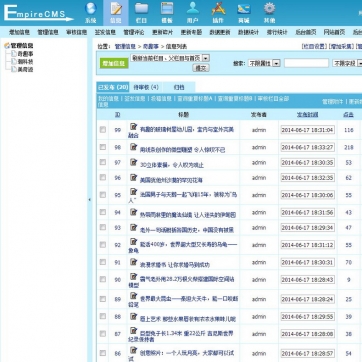Click the edit icon of row ID 92
Image resolution: width=362 pixels, height=362 pixels.
tap(134, 242)
